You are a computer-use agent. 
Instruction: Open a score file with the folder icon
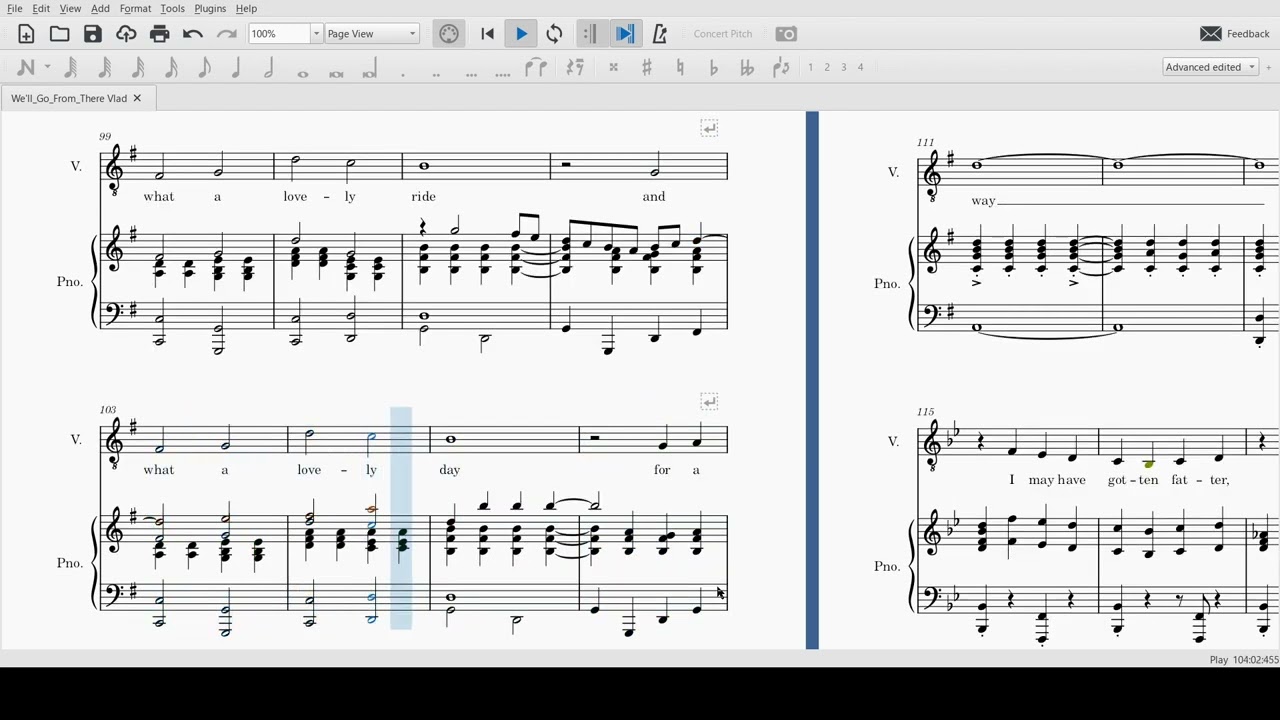60,34
